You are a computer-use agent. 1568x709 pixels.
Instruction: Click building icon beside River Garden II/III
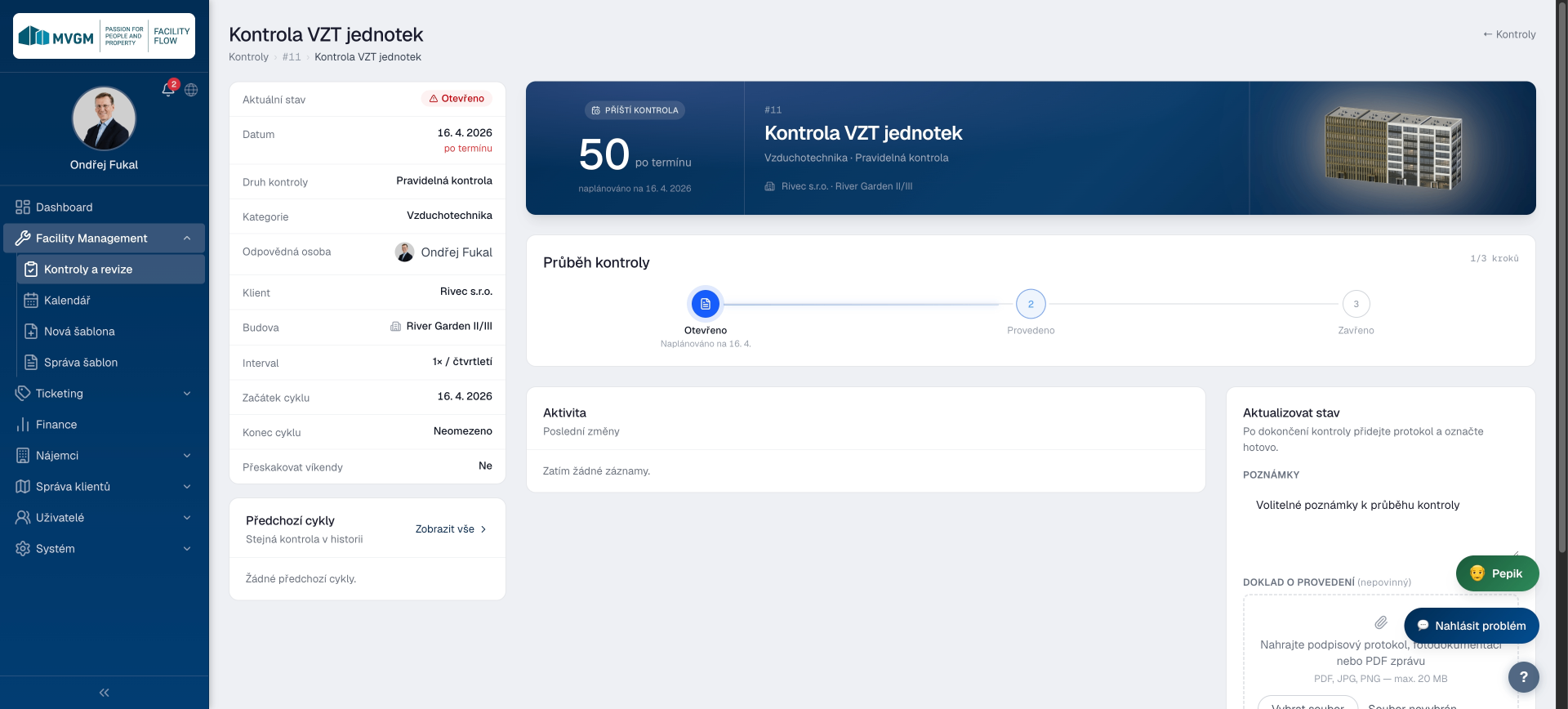click(395, 327)
